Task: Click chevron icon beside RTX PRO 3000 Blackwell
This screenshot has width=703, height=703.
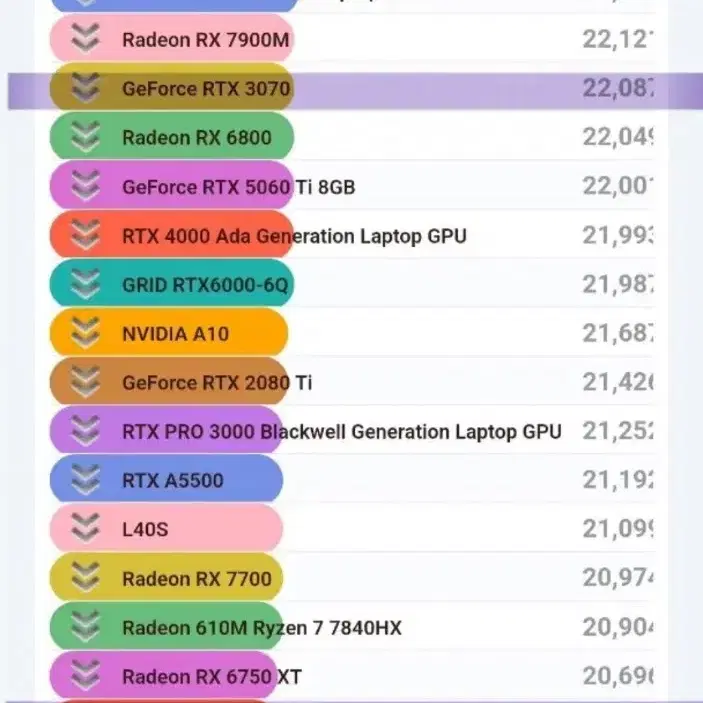Action: click(85, 431)
